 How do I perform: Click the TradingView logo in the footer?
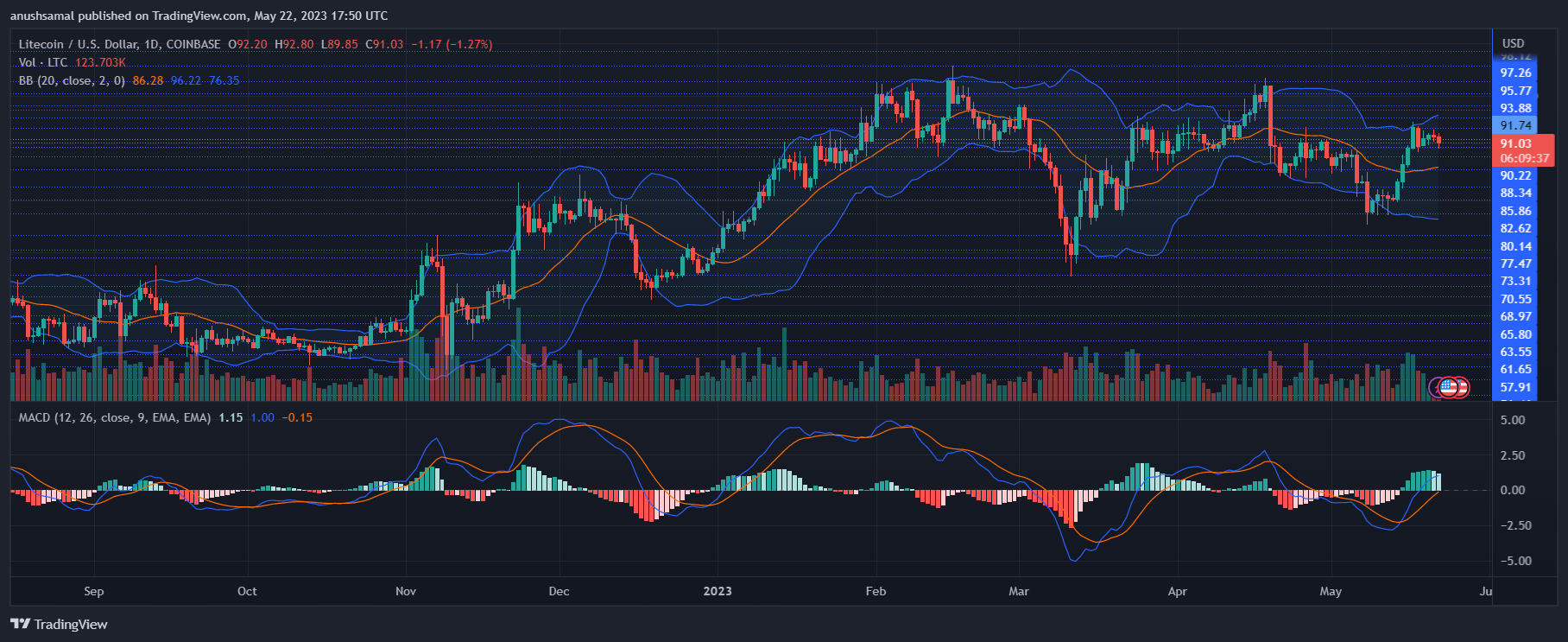pos(59,624)
